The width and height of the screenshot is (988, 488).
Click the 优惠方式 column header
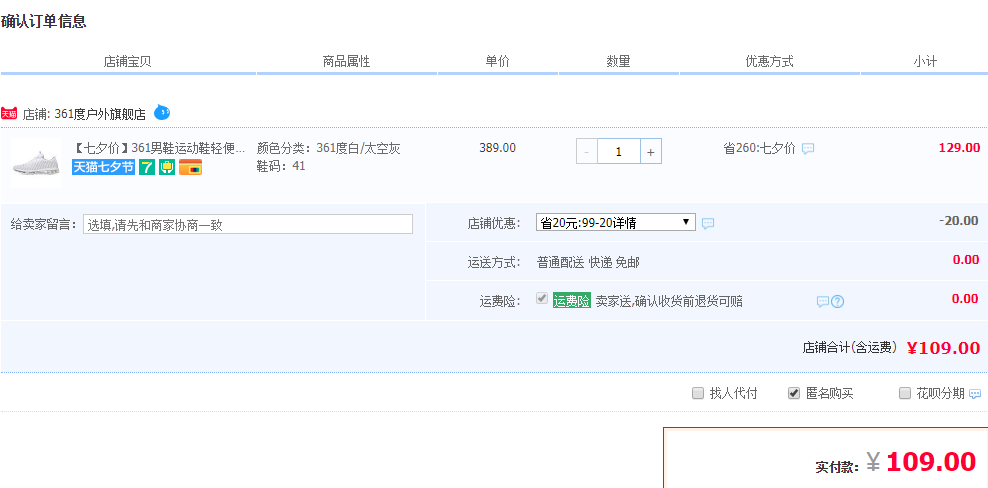(x=769, y=61)
